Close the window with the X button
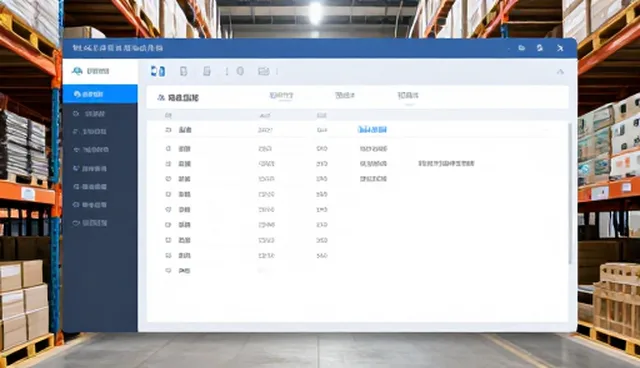 [560, 48]
